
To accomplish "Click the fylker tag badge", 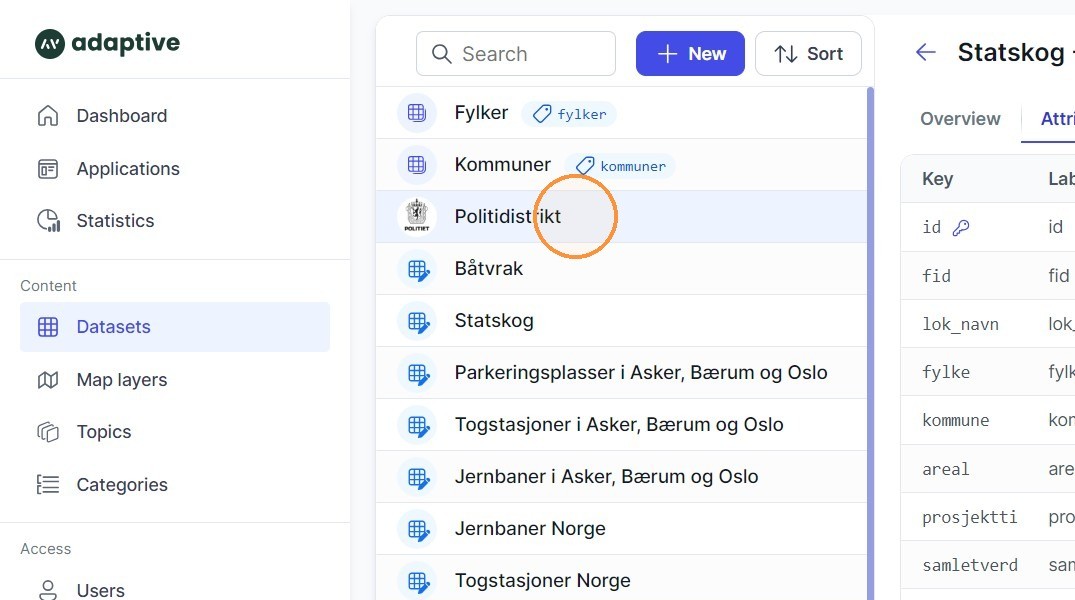I will (569, 114).
